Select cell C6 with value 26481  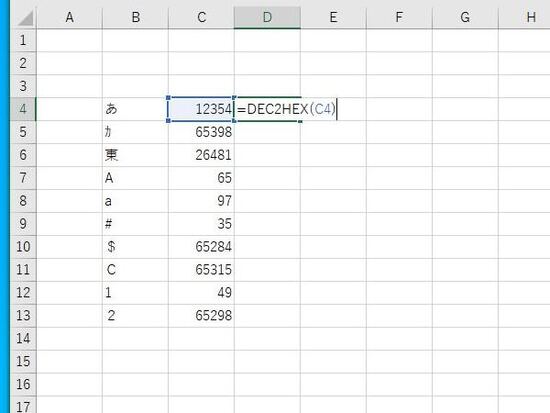tap(201, 155)
